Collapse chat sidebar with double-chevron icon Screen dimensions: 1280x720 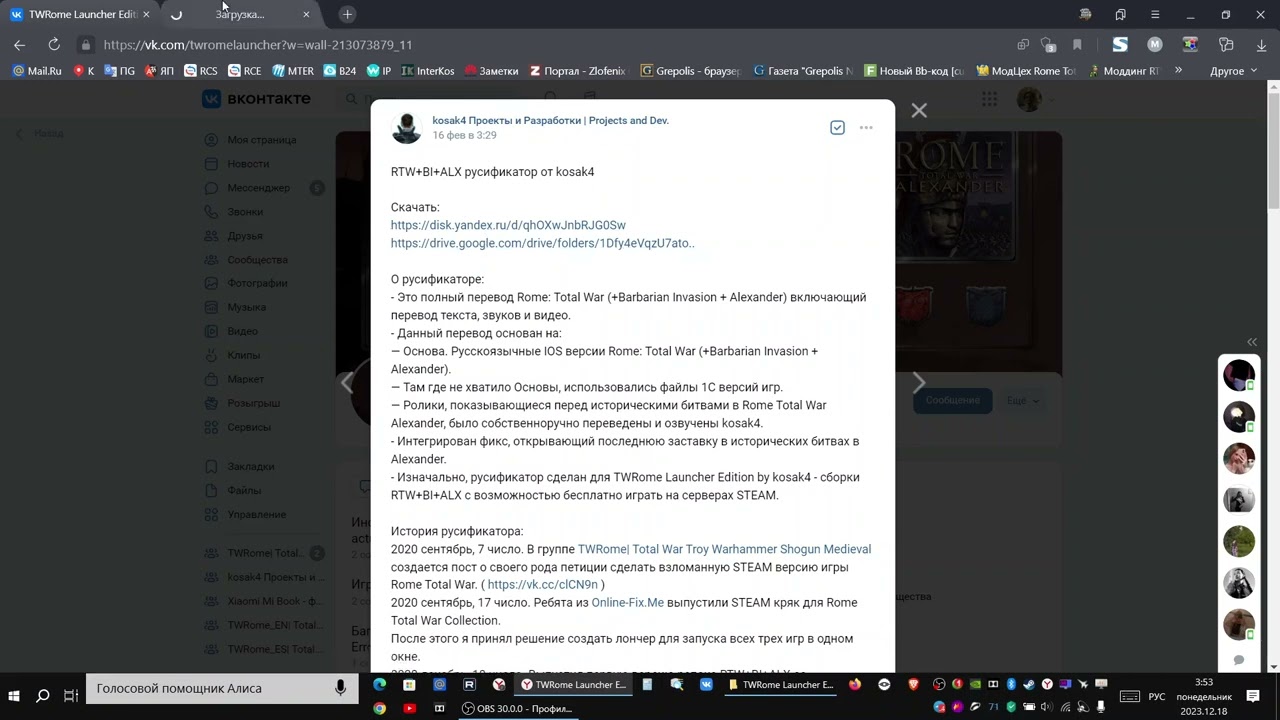point(1251,342)
